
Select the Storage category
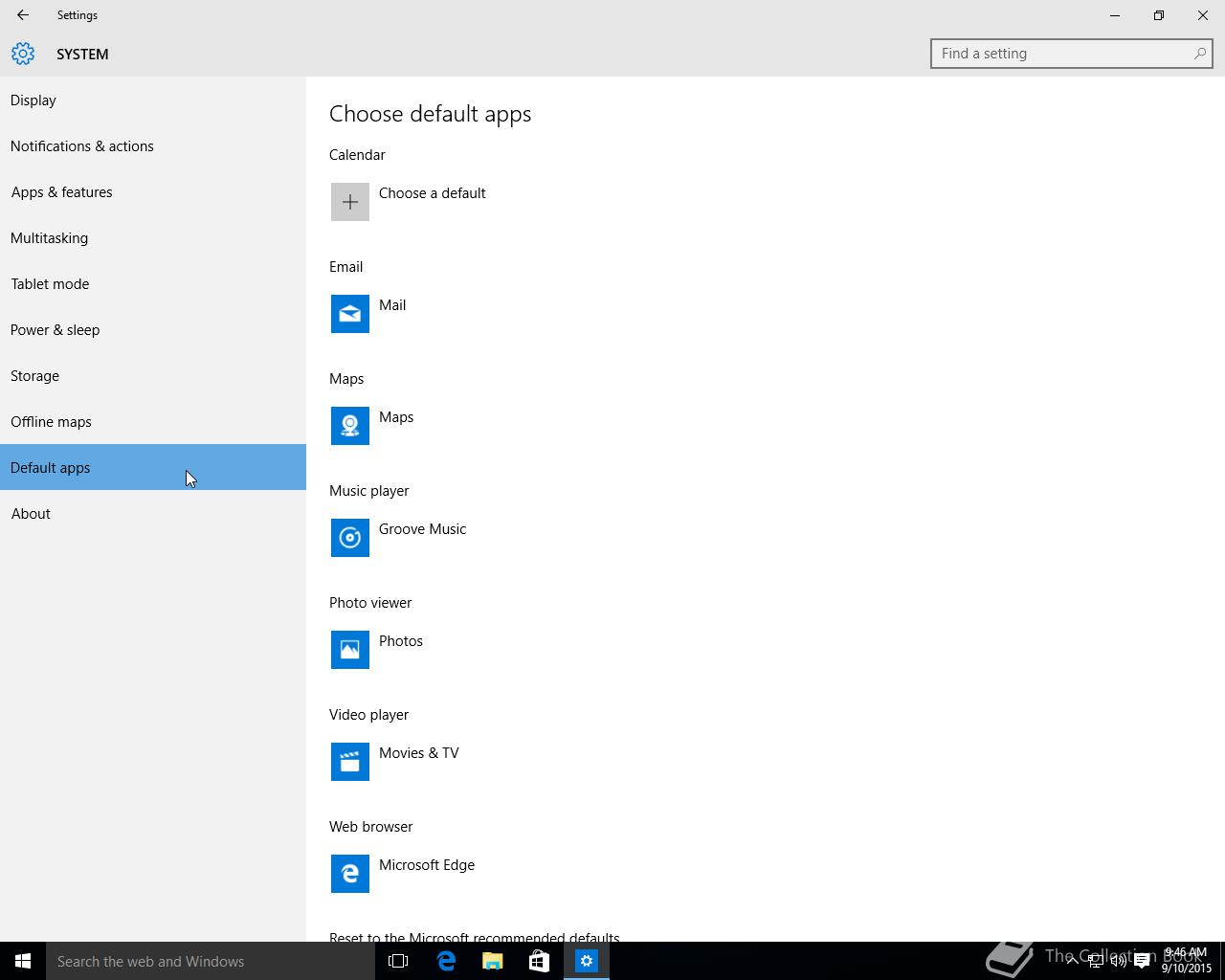[x=153, y=375]
